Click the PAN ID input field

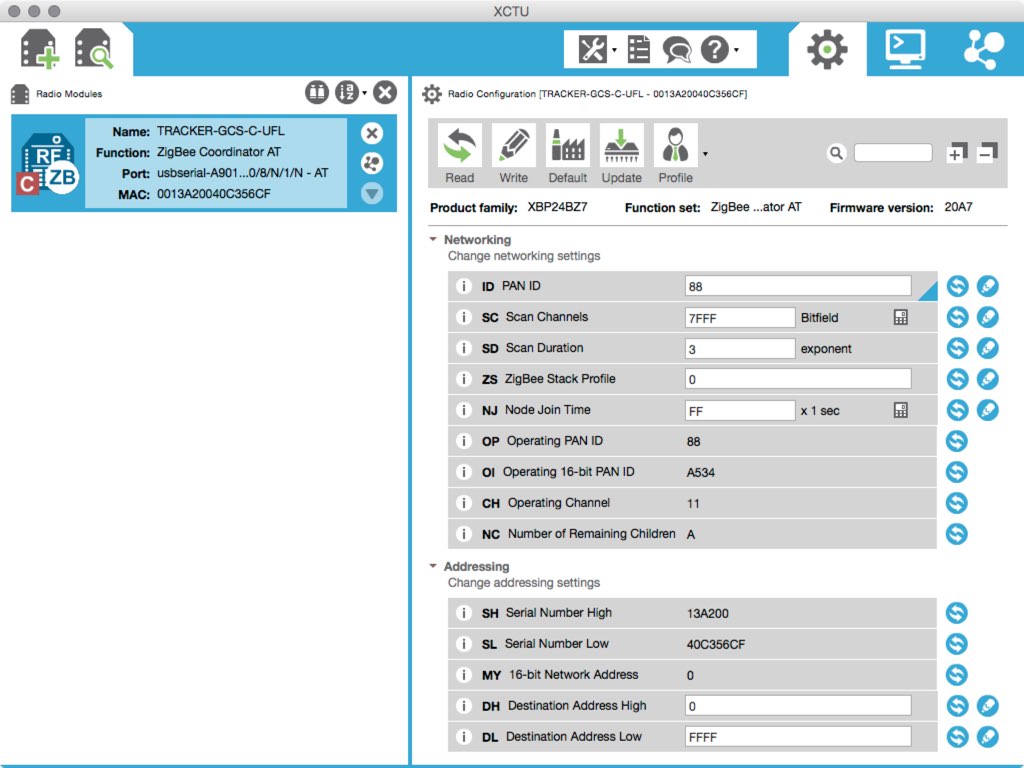(798, 286)
